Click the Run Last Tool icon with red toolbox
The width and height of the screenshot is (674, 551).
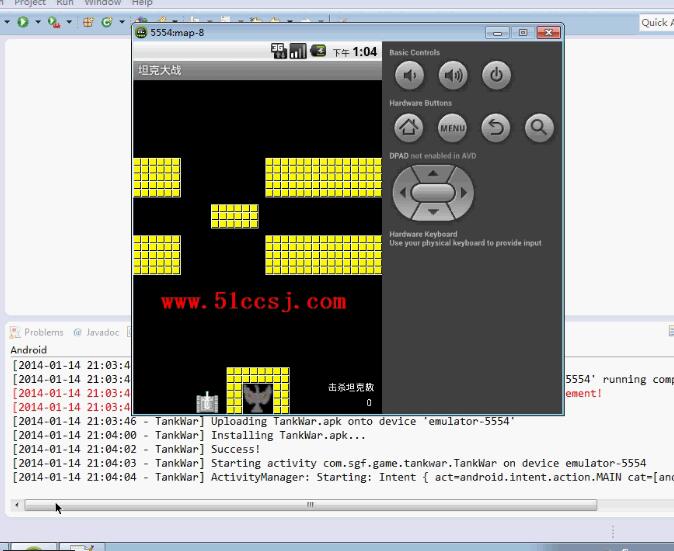54,22
